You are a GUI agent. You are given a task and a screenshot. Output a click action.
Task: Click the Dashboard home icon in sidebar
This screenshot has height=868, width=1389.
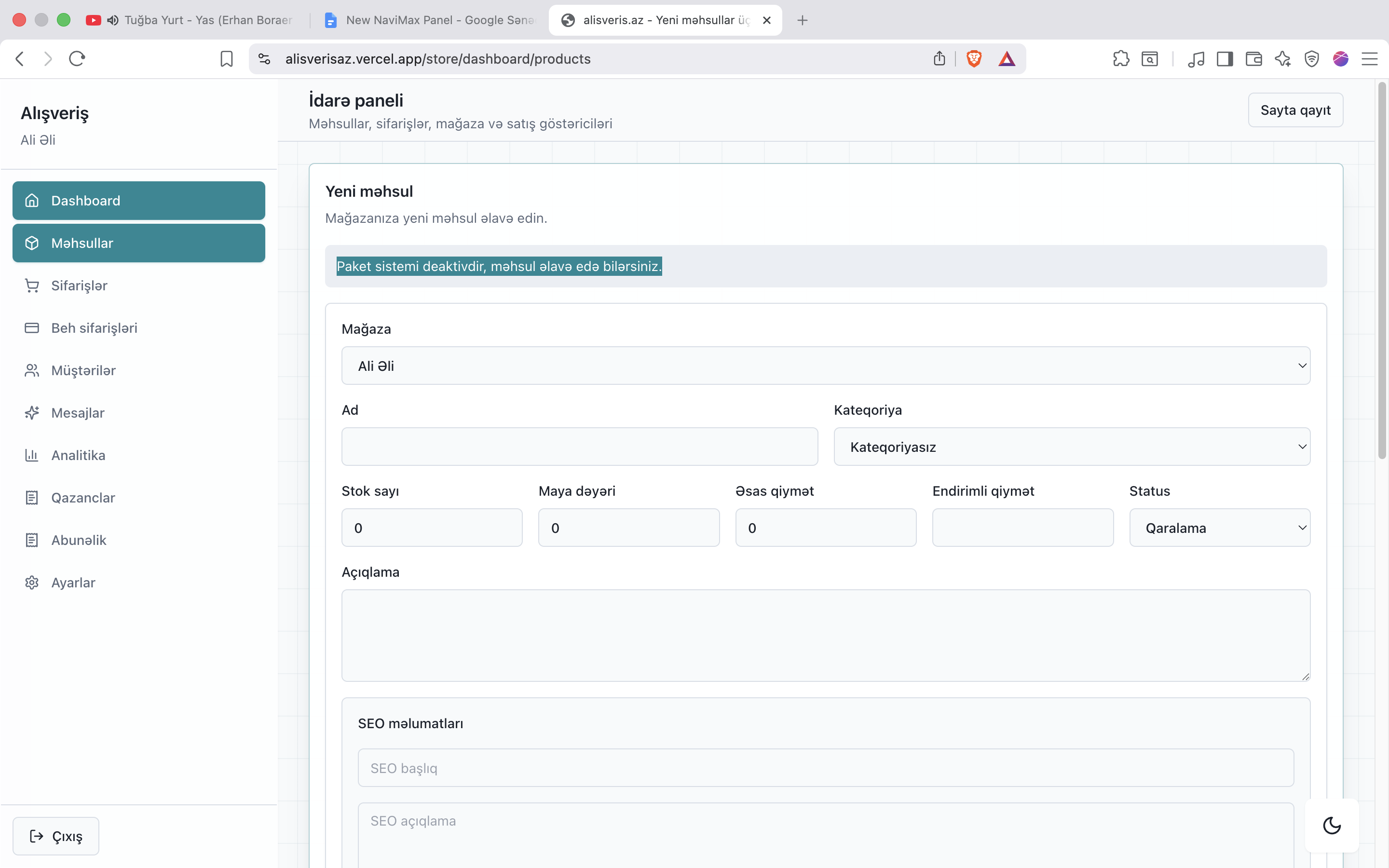coord(32,200)
